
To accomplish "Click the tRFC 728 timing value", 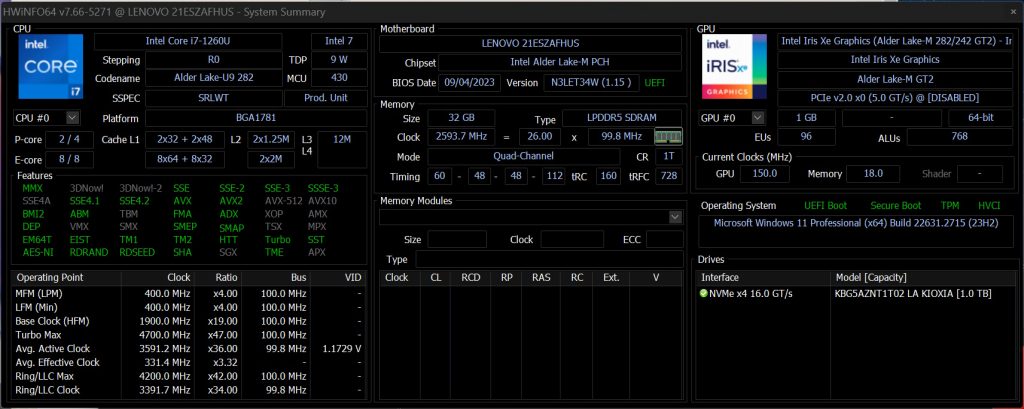I will 668,176.
